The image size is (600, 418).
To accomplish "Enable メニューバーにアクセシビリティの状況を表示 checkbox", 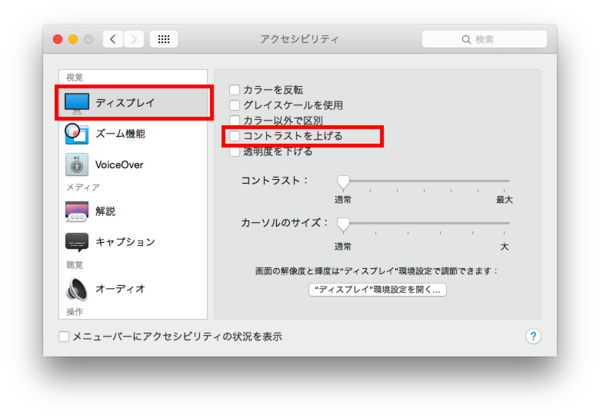I will tap(64, 336).
